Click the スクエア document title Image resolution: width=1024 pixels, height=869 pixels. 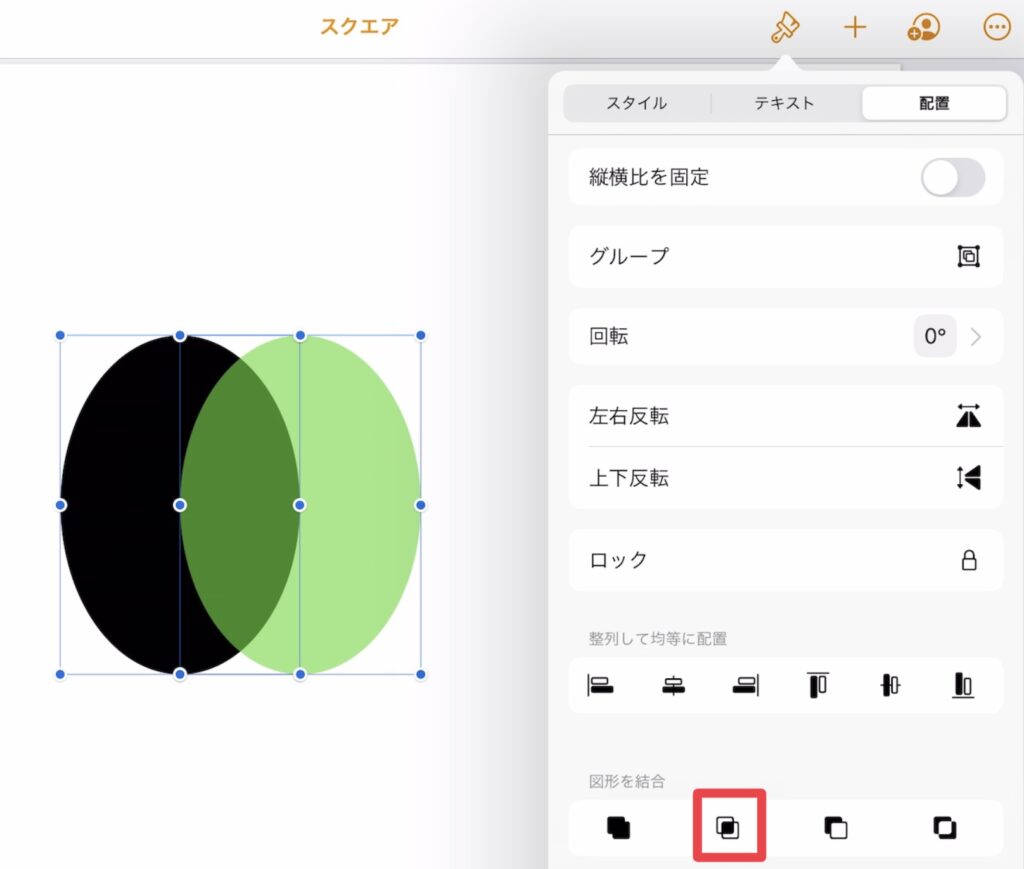coord(359,27)
